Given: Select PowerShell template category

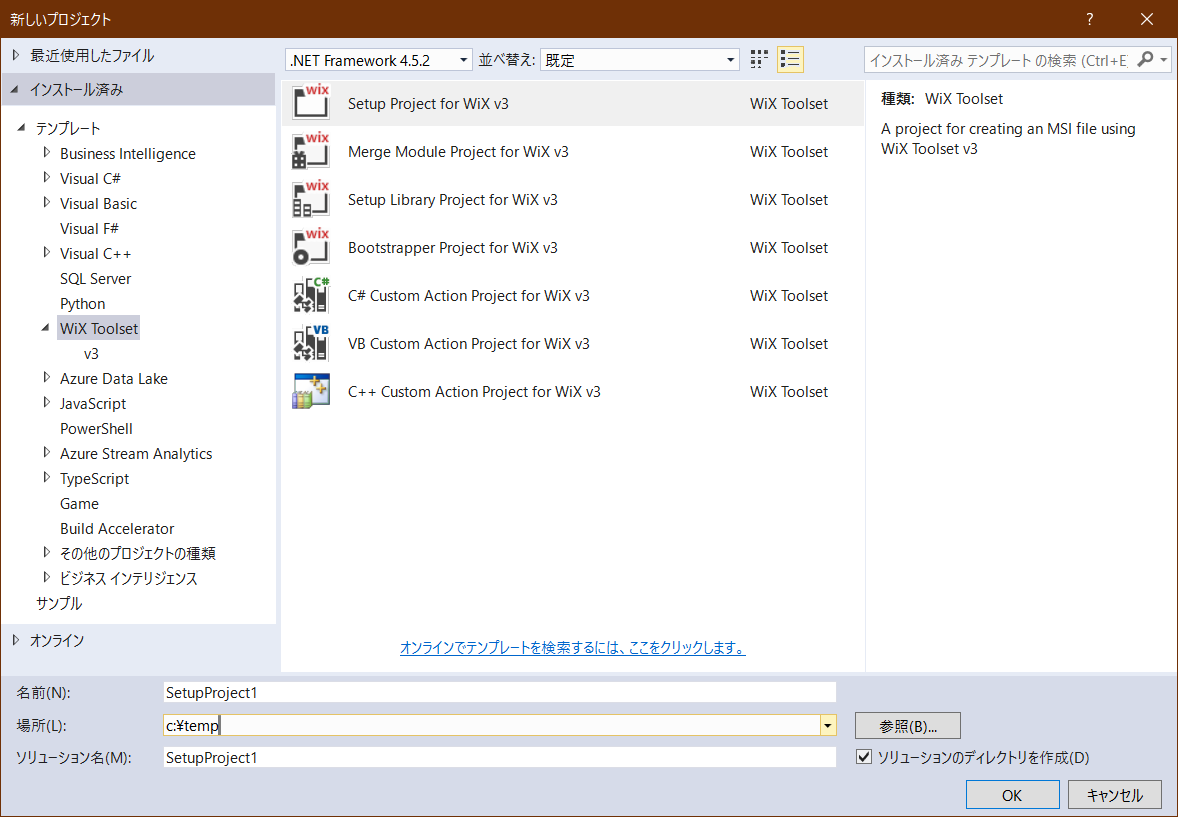Looking at the screenshot, I should click(96, 428).
